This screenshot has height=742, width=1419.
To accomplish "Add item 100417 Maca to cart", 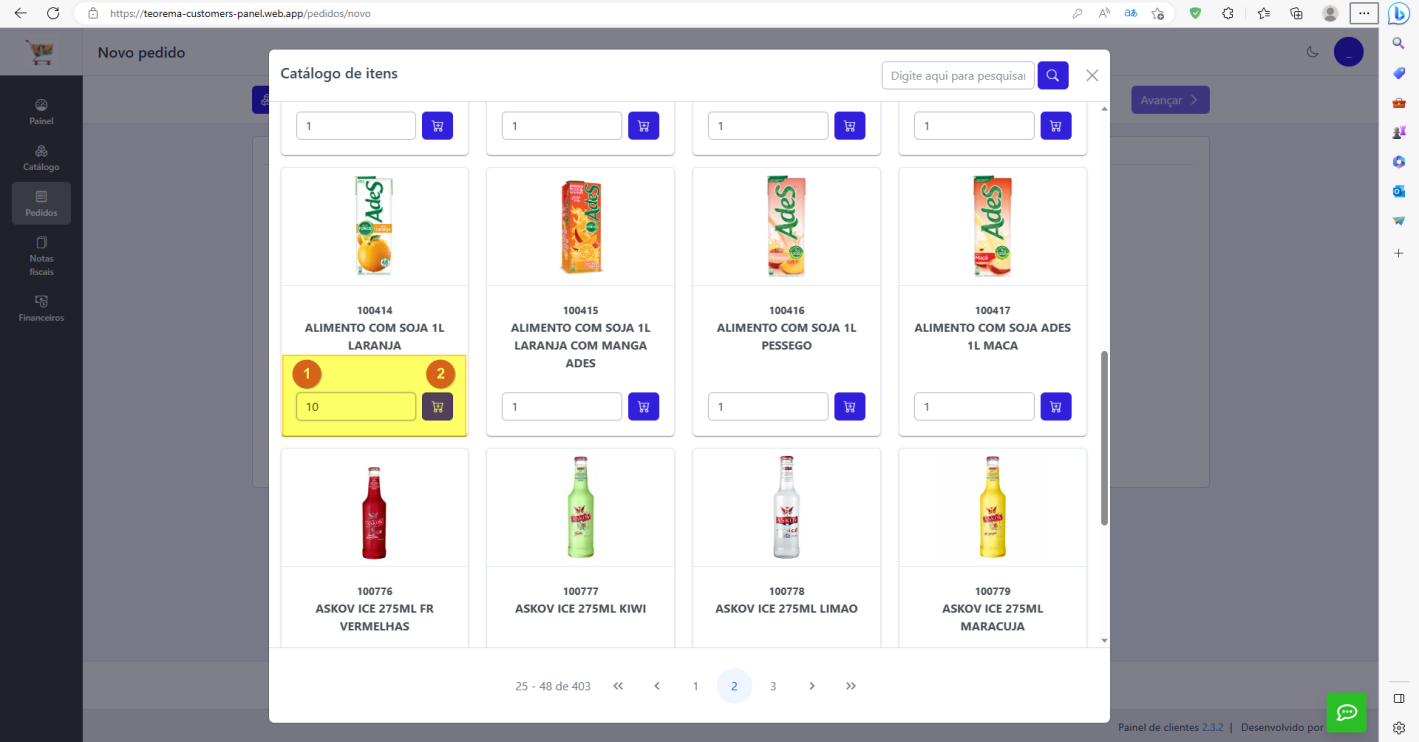I will [x=1055, y=407].
